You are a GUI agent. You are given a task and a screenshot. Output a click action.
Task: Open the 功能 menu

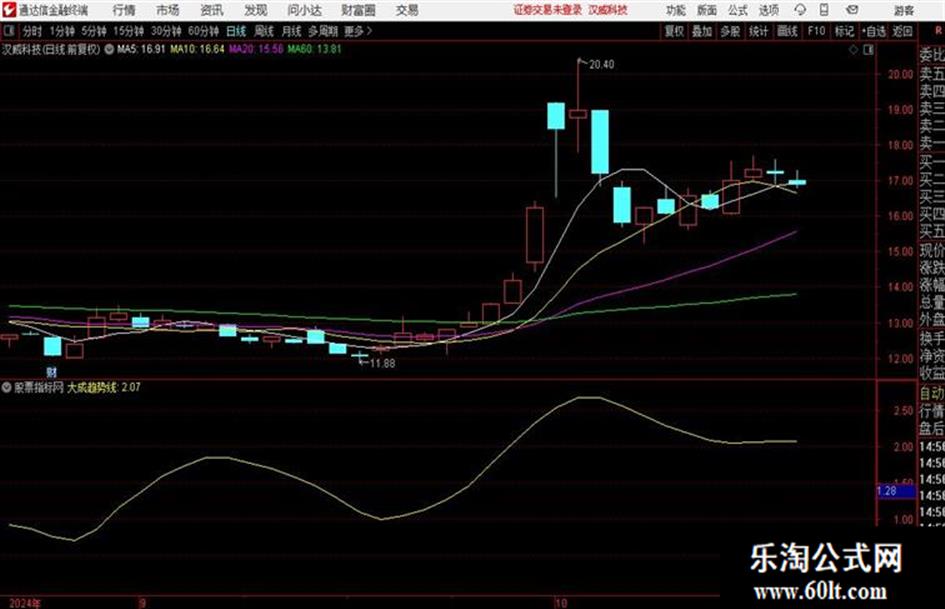(x=676, y=10)
